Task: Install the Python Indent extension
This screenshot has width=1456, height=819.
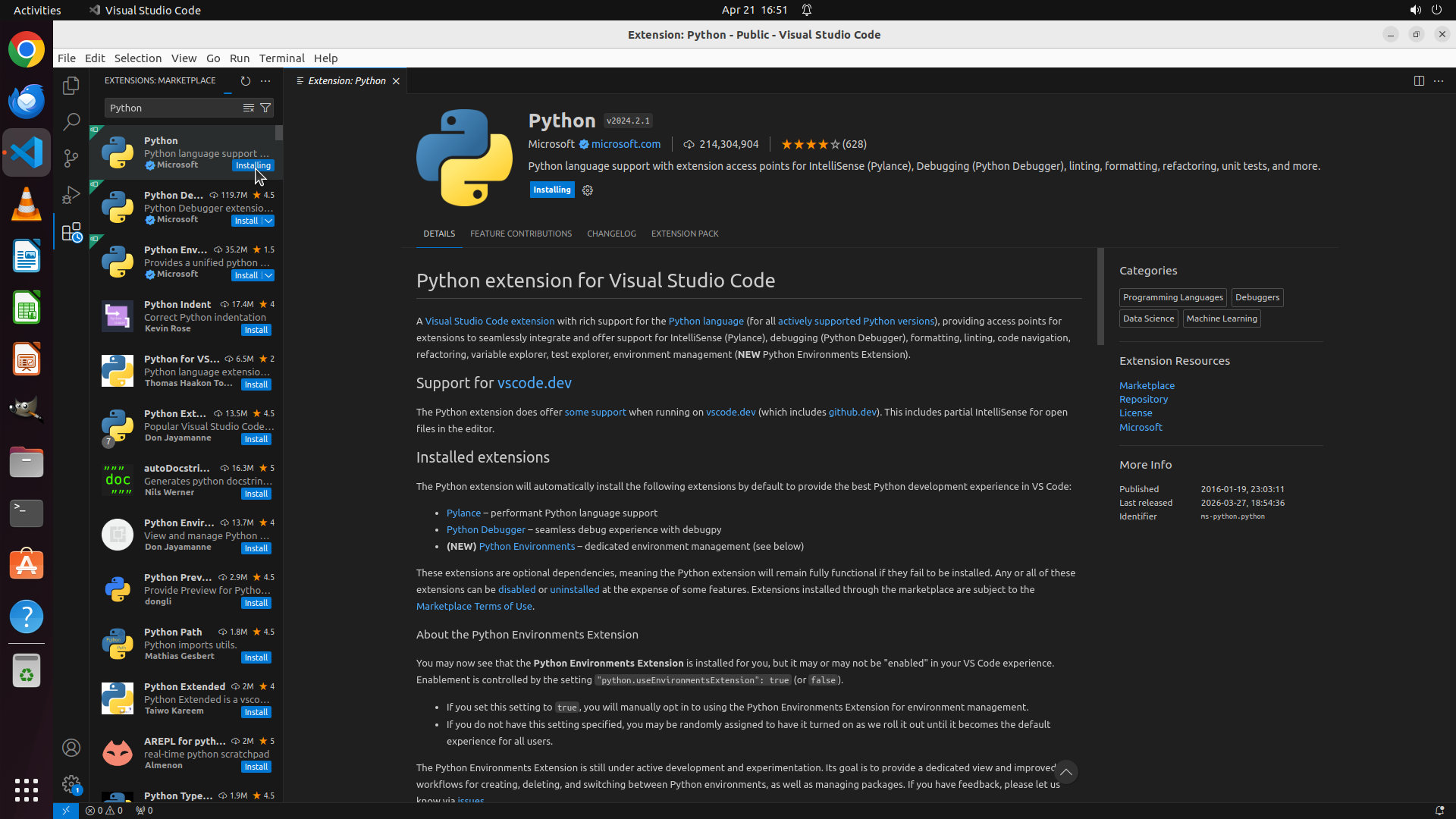Action: (x=256, y=330)
